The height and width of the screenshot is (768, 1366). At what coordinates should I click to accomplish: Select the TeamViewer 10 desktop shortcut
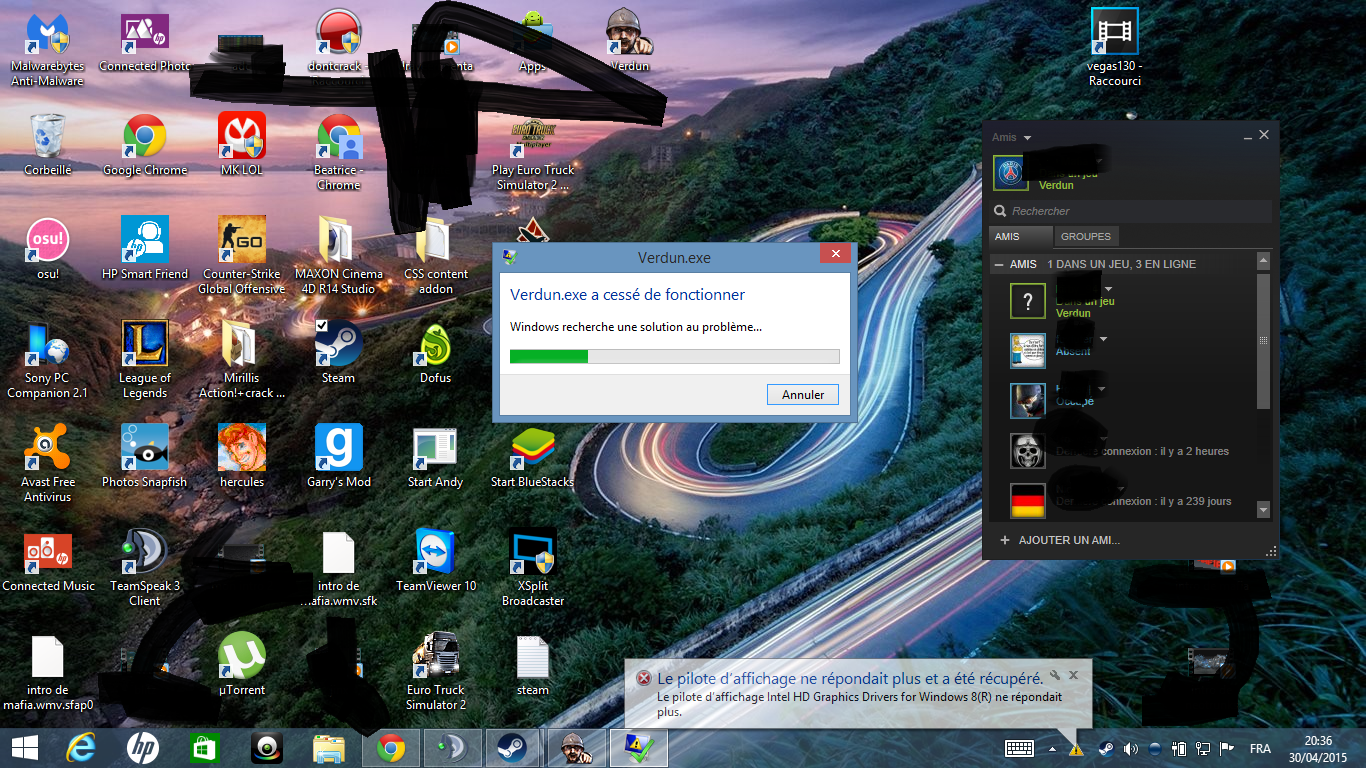[x=436, y=561]
